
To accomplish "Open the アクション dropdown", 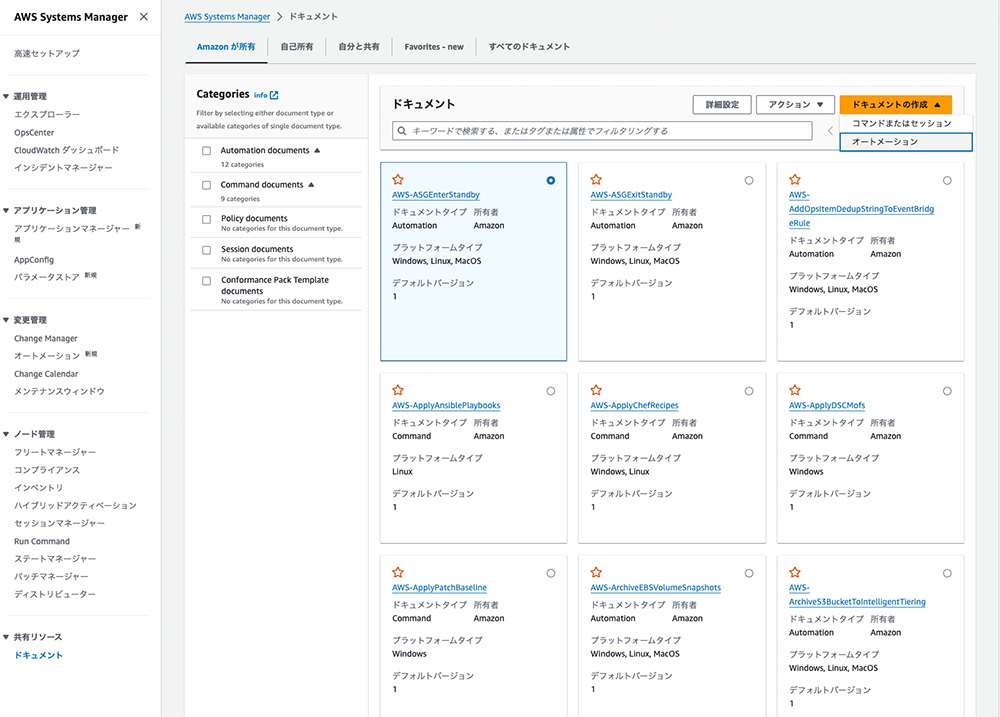I will [x=795, y=105].
